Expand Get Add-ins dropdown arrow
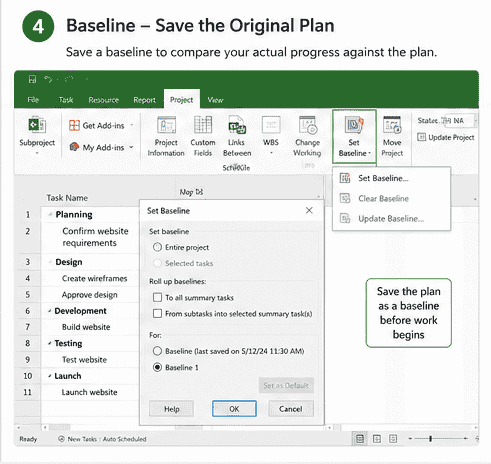491x464 pixels. pyautogui.click(x=132, y=126)
